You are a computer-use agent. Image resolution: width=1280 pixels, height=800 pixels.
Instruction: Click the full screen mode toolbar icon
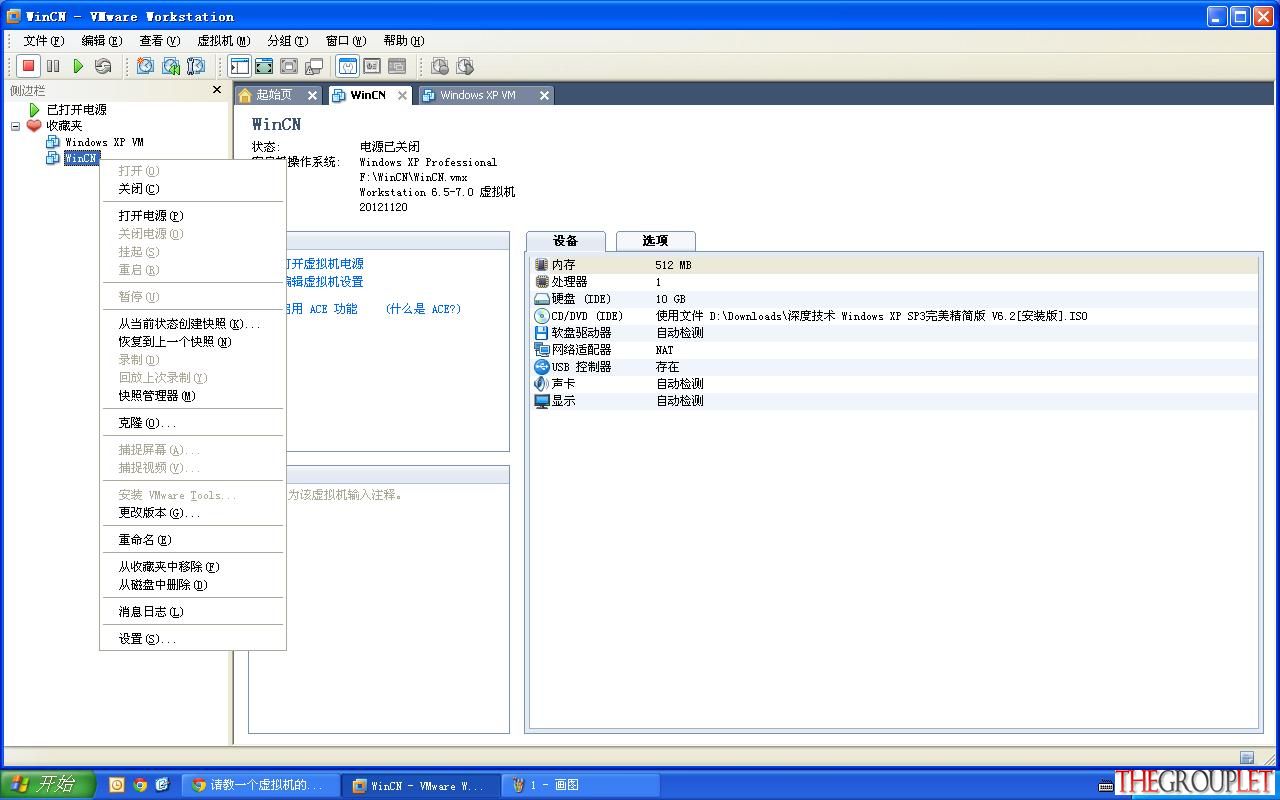click(289, 66)
